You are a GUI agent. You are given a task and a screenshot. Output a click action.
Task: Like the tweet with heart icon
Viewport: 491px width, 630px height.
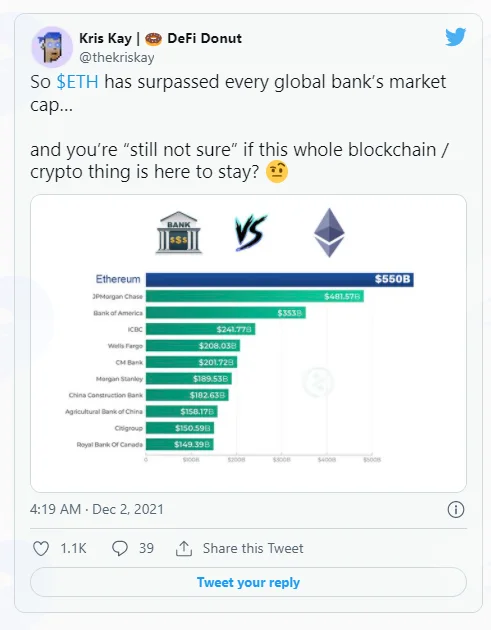point(41,548)
